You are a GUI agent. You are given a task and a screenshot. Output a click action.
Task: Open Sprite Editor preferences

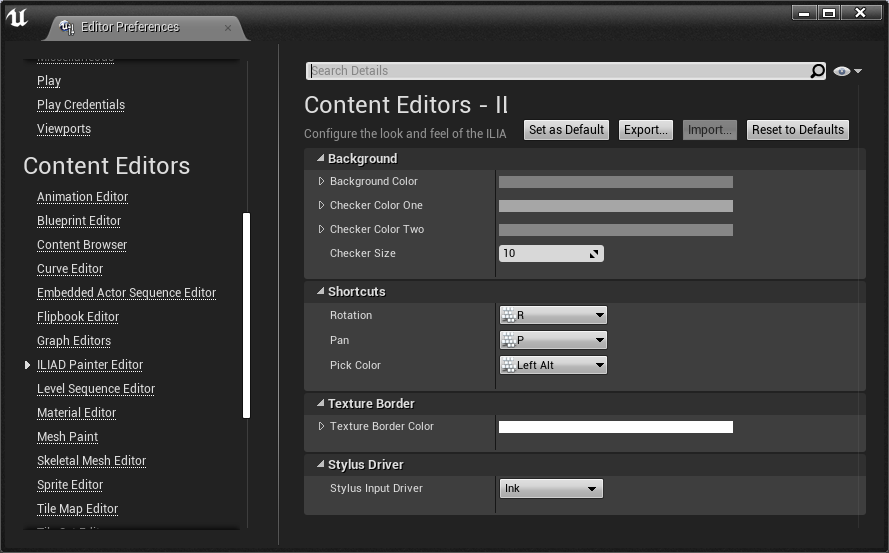70,485
